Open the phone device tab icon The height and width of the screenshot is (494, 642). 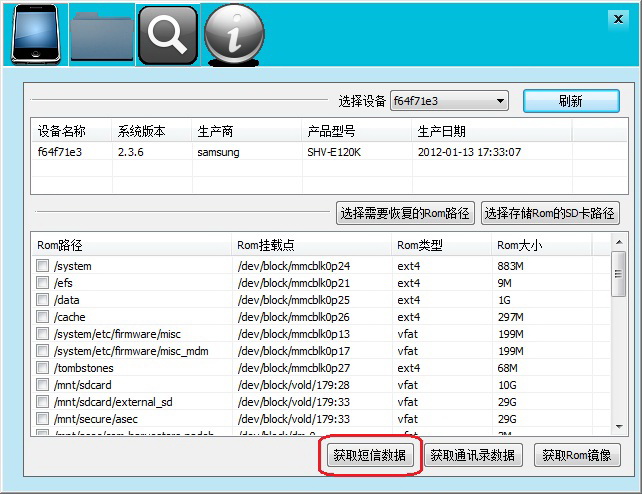(33, 34)
